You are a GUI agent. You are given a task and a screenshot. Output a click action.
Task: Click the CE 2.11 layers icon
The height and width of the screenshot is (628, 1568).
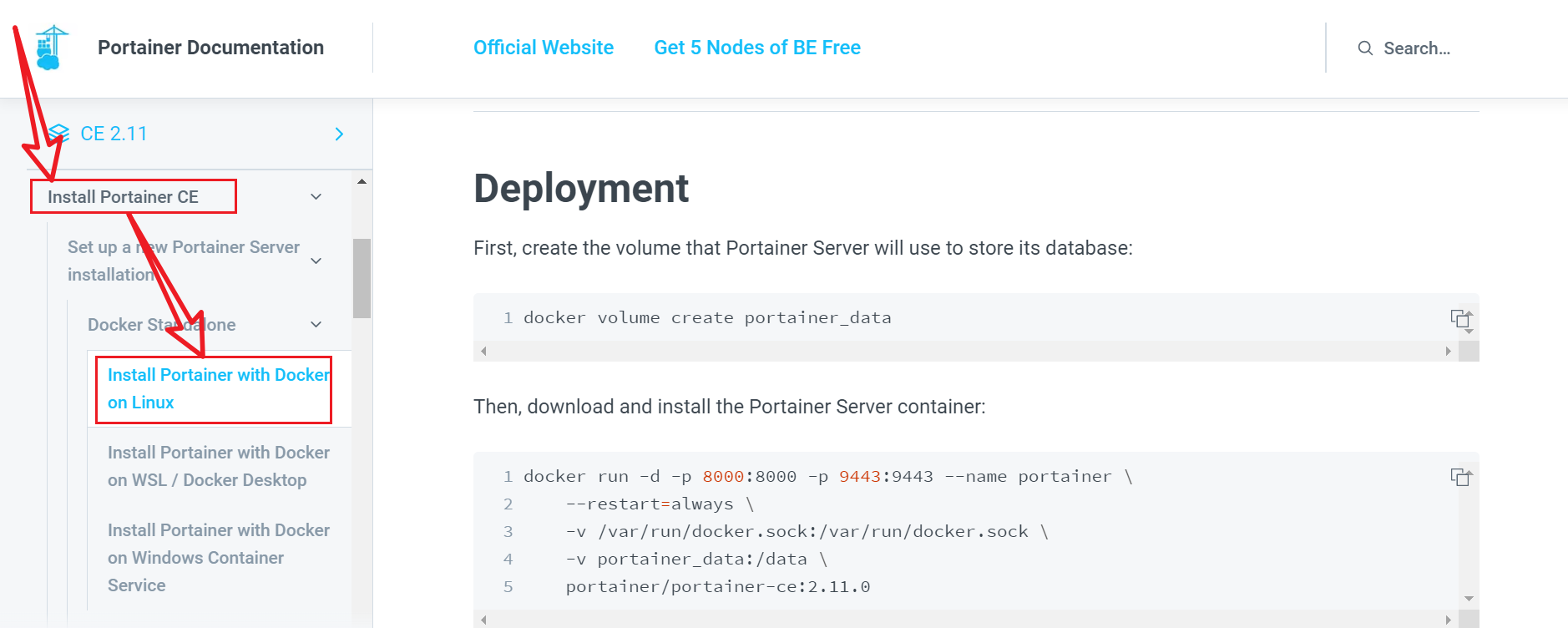pos(58,134)
